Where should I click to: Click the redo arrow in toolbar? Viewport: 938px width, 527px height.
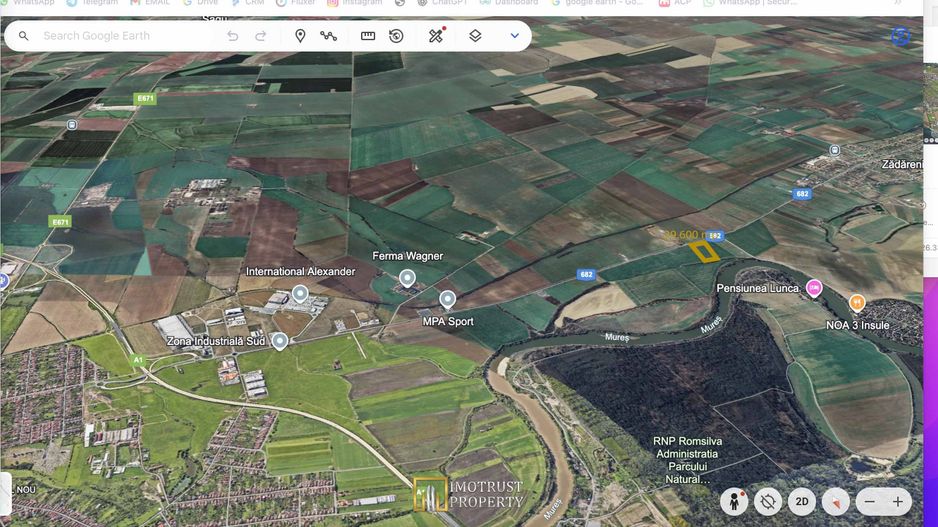pyautogui.click(x=261, y=36)
